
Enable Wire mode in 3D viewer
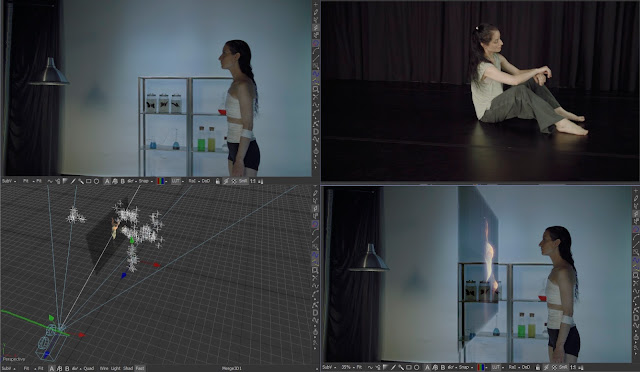click(104, 368)
